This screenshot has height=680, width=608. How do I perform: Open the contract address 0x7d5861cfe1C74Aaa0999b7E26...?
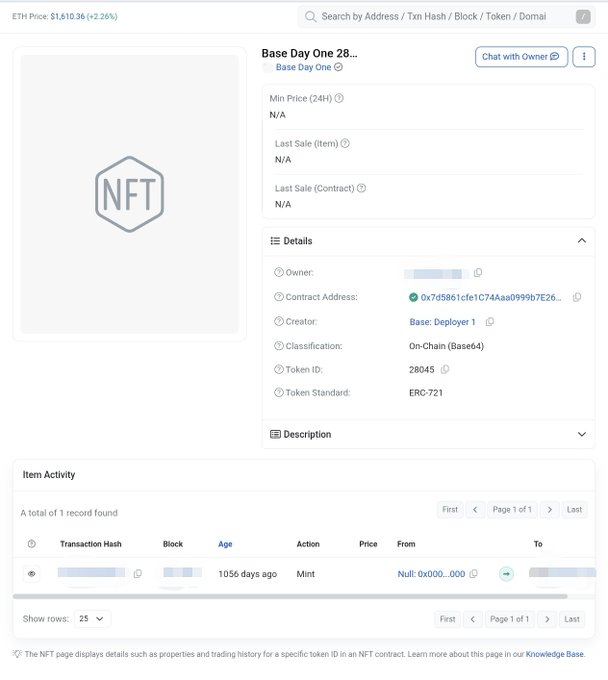pyautogui.click(x=491, y=298)
